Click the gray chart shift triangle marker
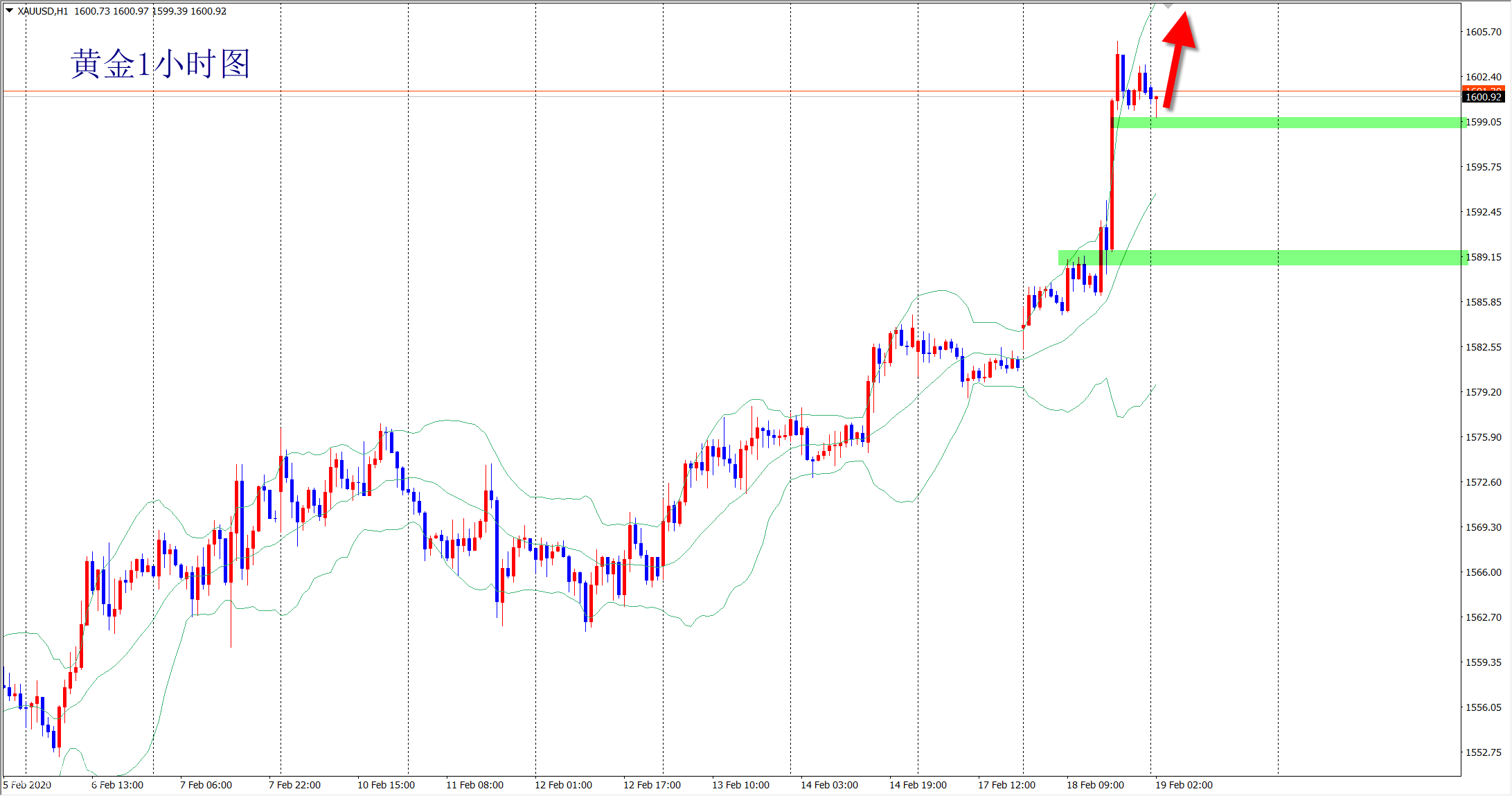 tap(1168, 6)
